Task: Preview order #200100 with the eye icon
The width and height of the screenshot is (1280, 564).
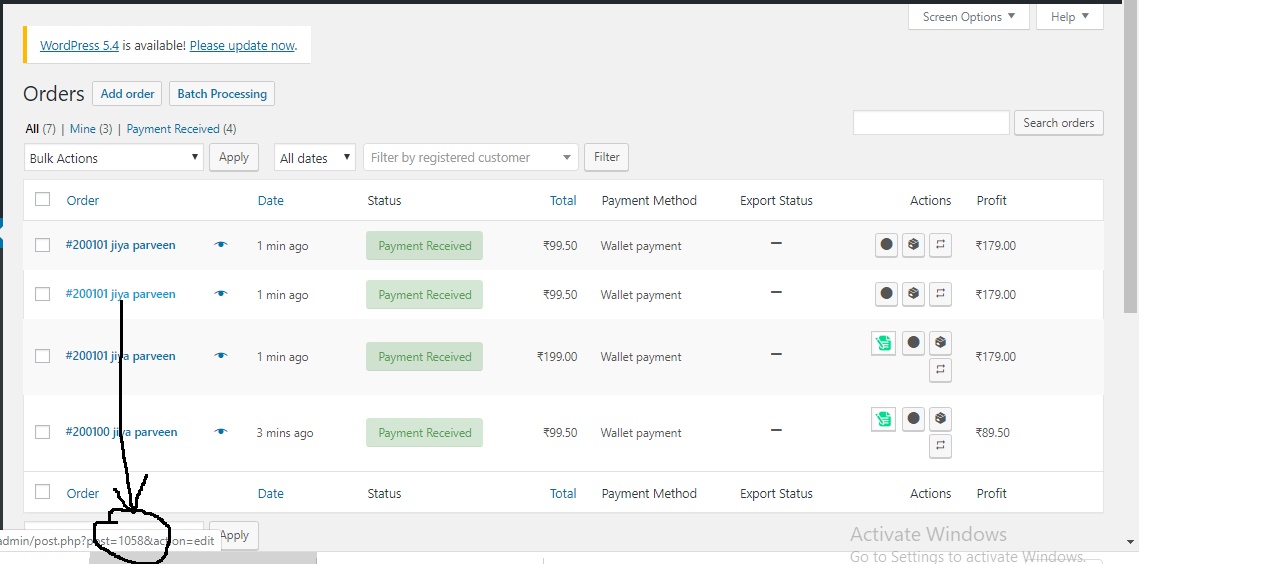Action: (x=221, y=432)
